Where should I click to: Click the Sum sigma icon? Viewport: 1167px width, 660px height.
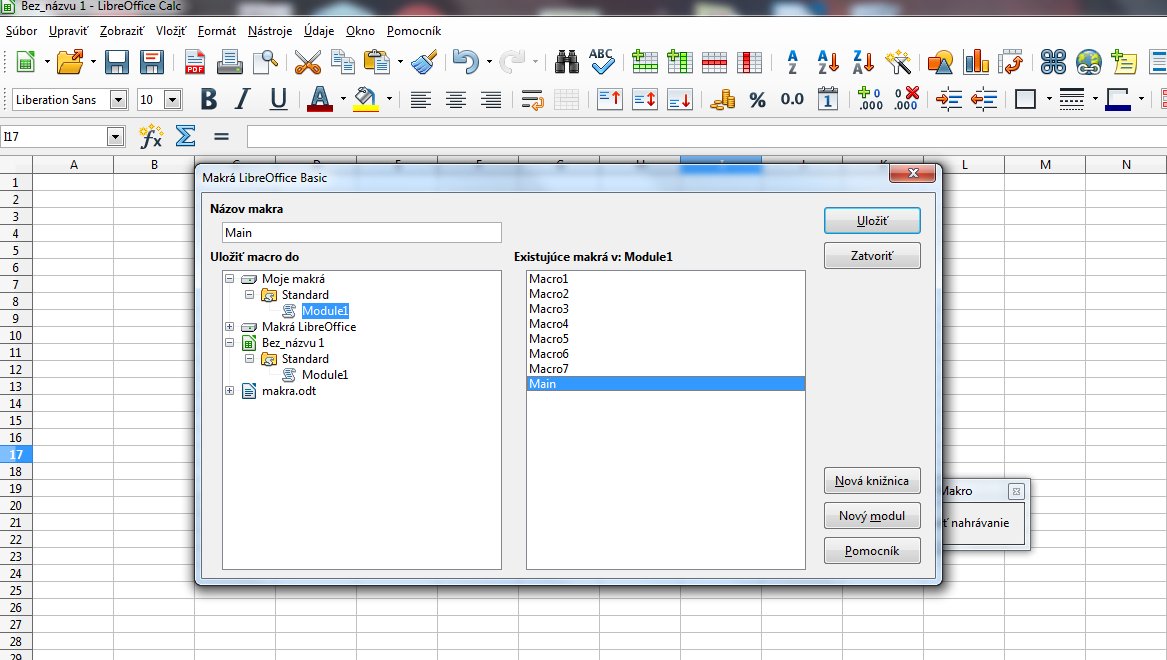pyautogui.click(x=185, y=136)
